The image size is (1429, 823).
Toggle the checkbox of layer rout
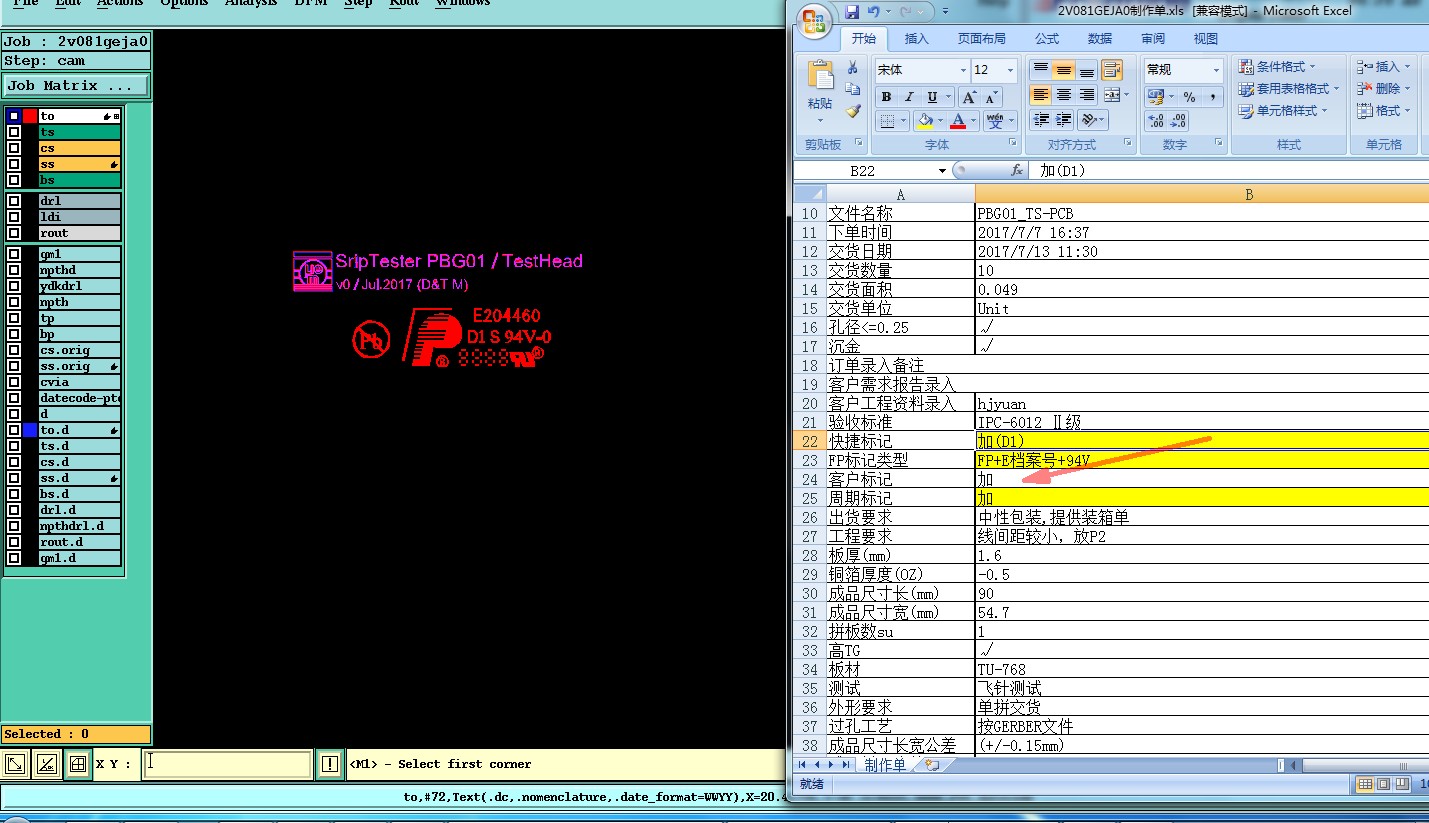tap(14, 233)
